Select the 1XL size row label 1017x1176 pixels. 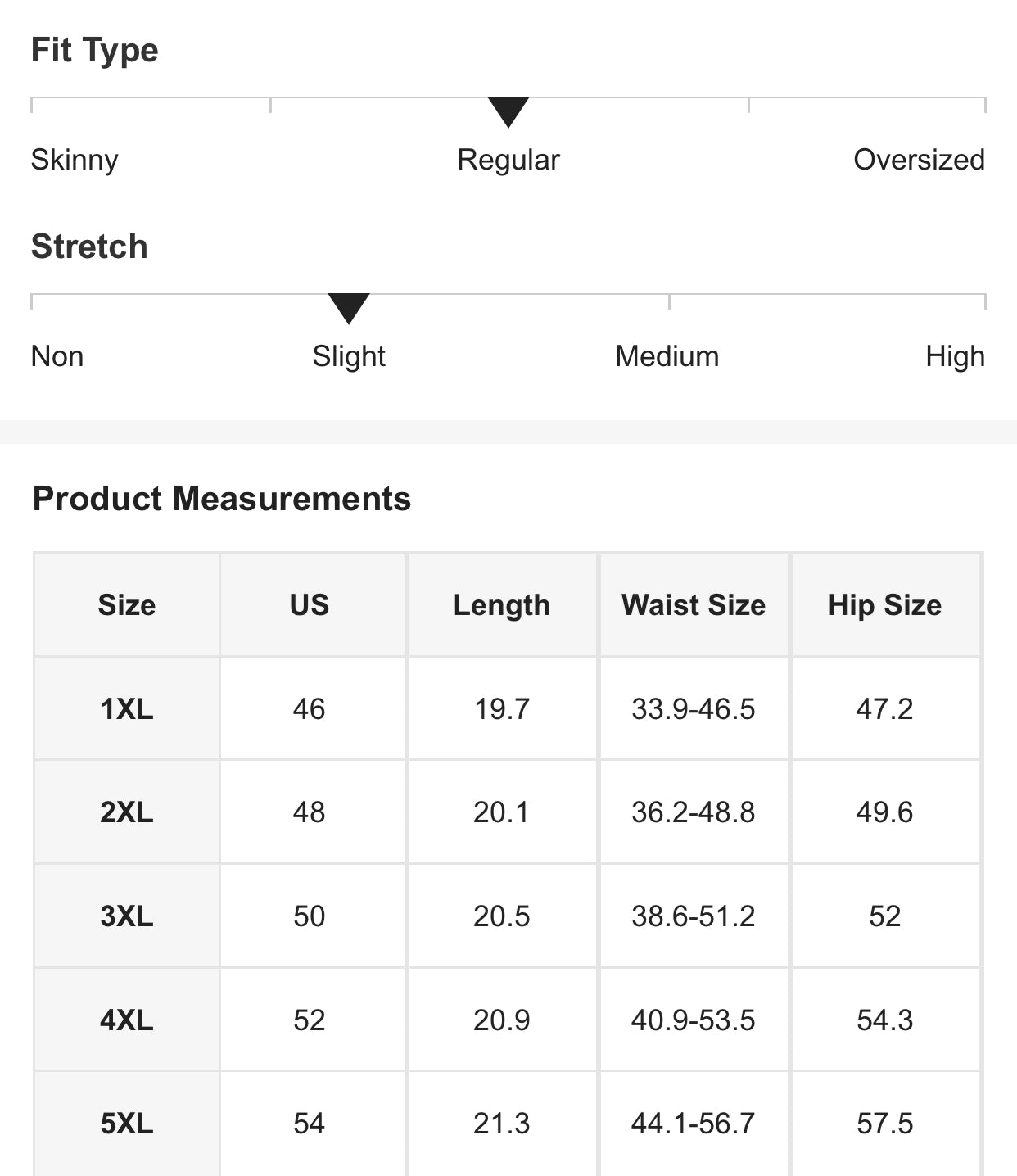[127, 708]
